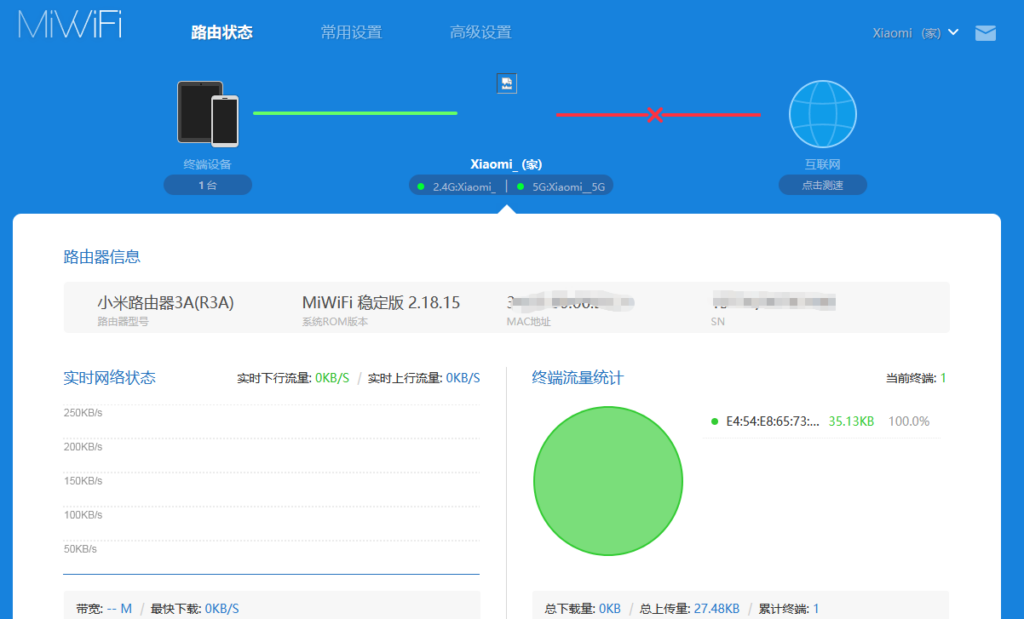Click the MiWiFi 稳定版 2.18.15 version text

point(381,302)
